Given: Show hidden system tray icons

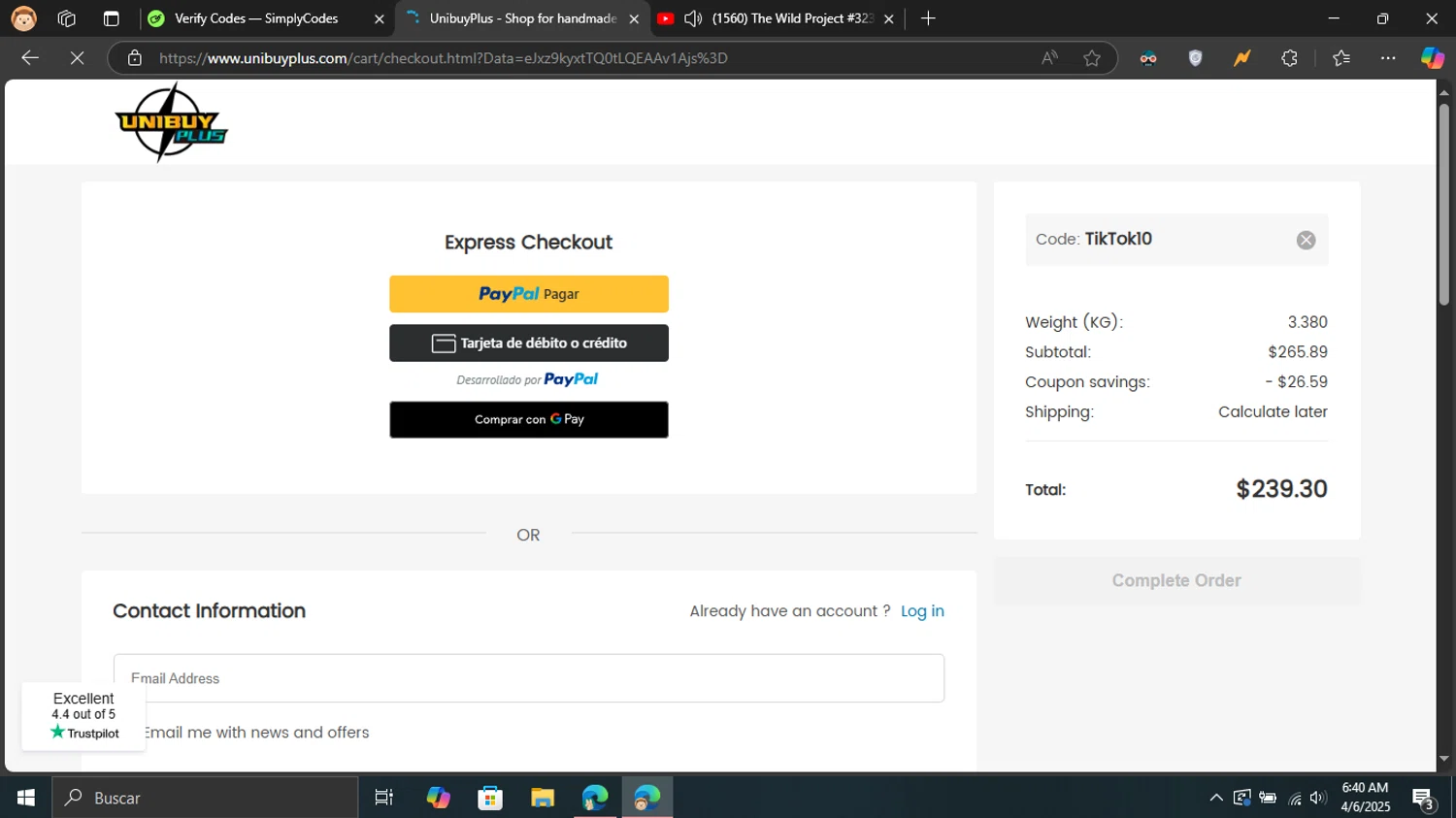Looking at the screenshot, I should pos(1215,798).
